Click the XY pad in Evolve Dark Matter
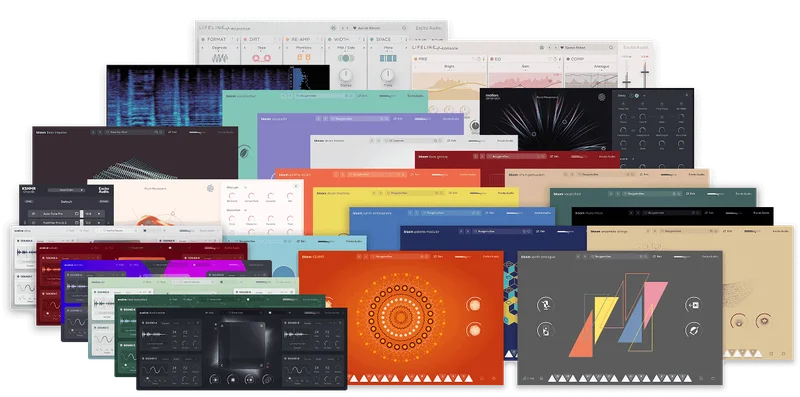Viewport: 800px width, 397px height. pos(241,345)
